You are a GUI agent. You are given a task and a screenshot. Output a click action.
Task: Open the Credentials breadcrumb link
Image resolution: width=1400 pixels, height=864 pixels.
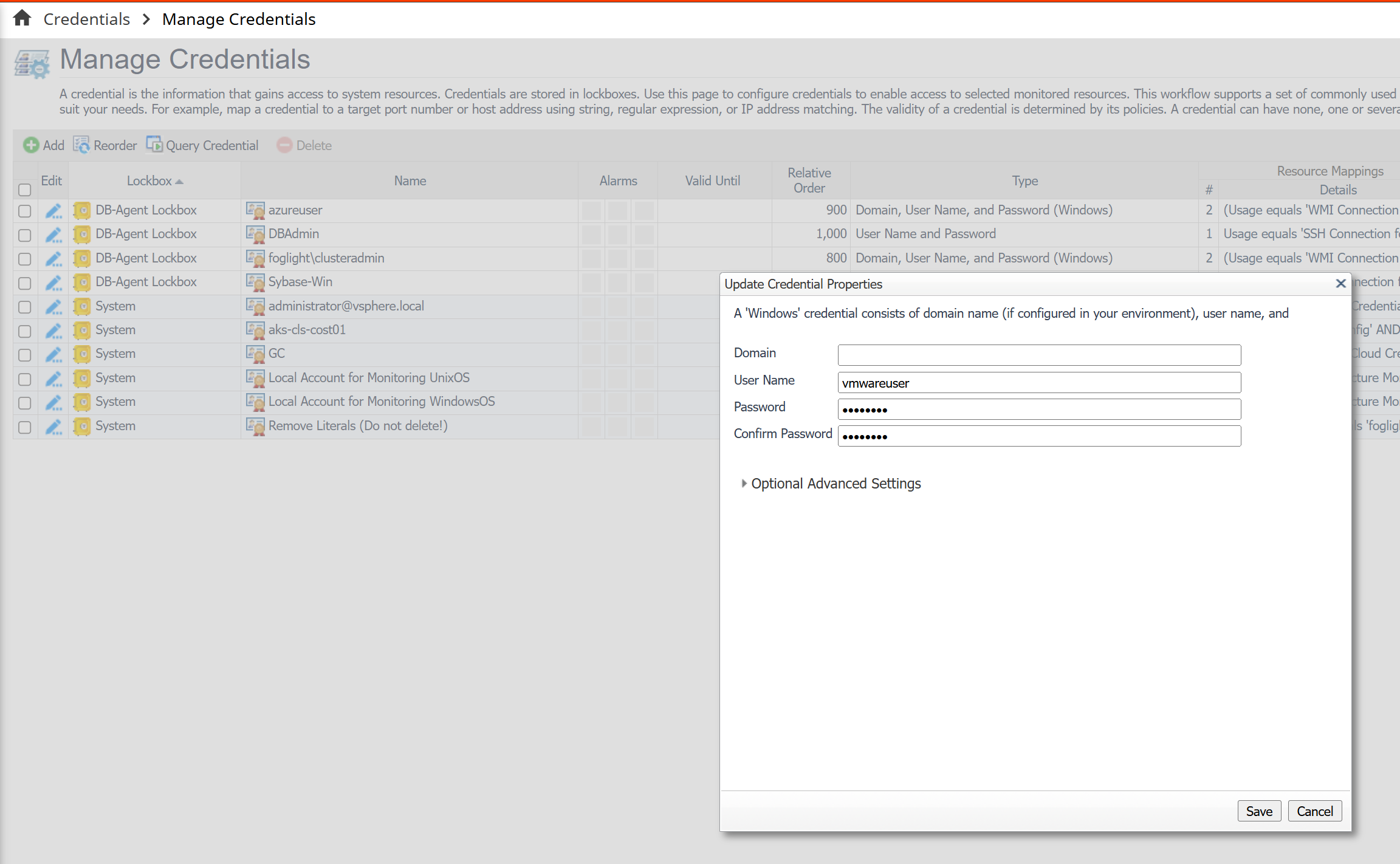click(x=86, y=18)
